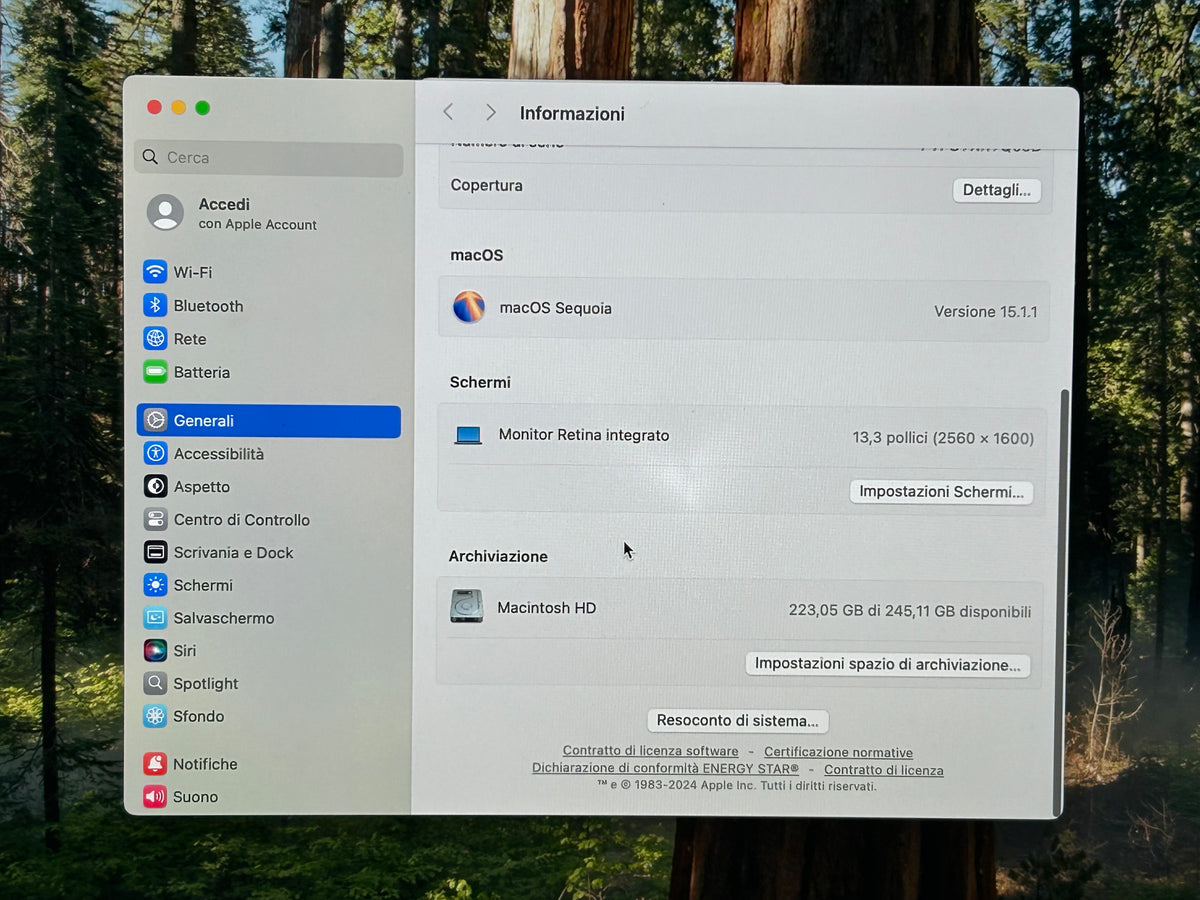This screenshot has width=1200, height=900.
Task: Go back with the left chevron
Action: [448, 112]
